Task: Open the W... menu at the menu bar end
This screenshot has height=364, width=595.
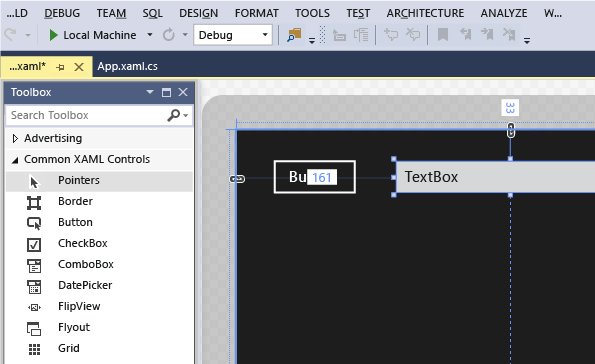Action: 552,13
